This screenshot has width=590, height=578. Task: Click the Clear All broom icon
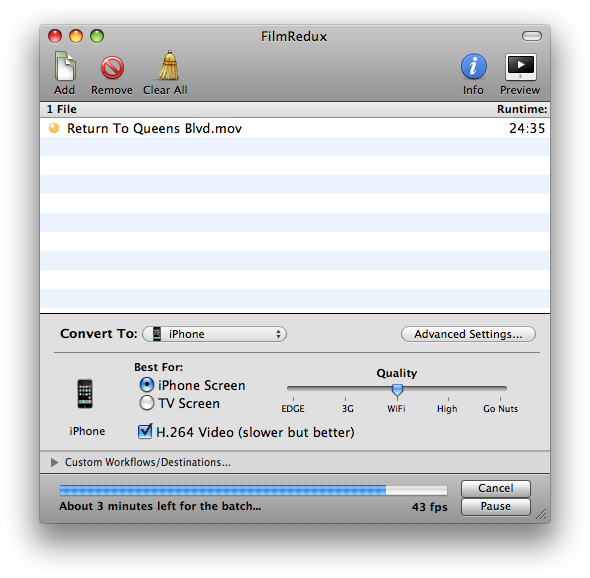(x=168, y=65)
